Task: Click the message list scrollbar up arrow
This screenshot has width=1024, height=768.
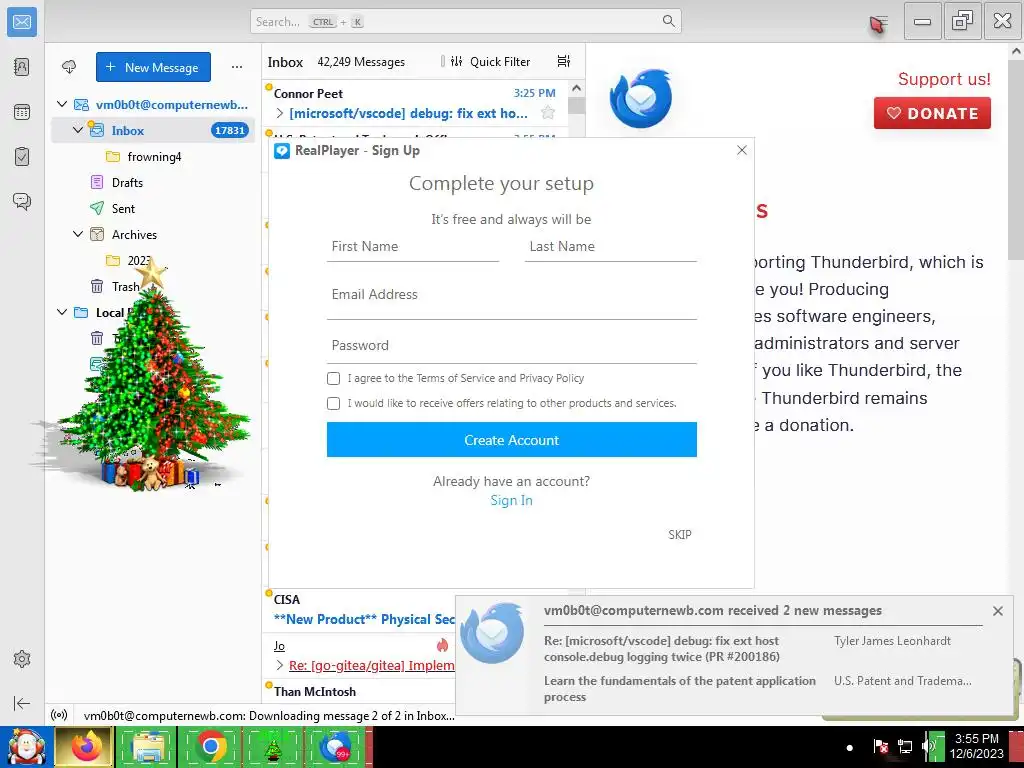Action: 576,88
